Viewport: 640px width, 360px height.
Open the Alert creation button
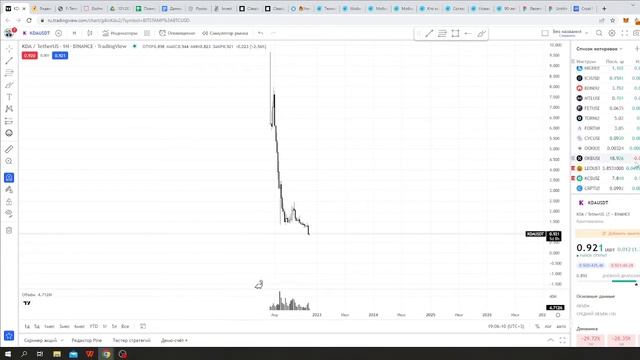click(x=177, y=33)
